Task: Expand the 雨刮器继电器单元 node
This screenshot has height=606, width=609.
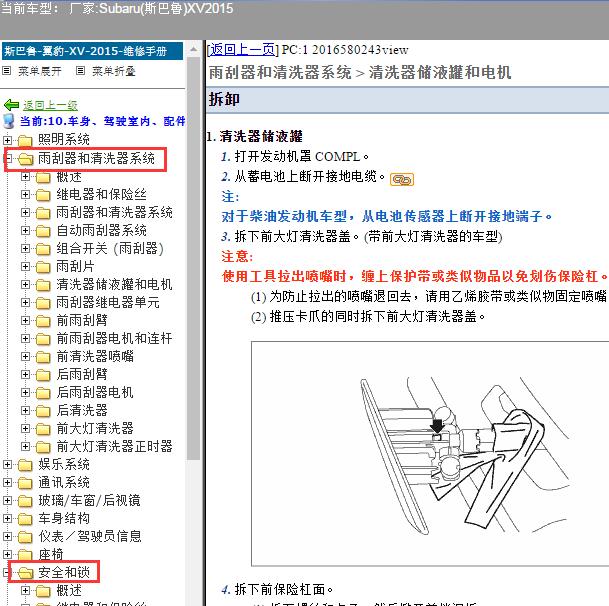Action: coord(25,302)
